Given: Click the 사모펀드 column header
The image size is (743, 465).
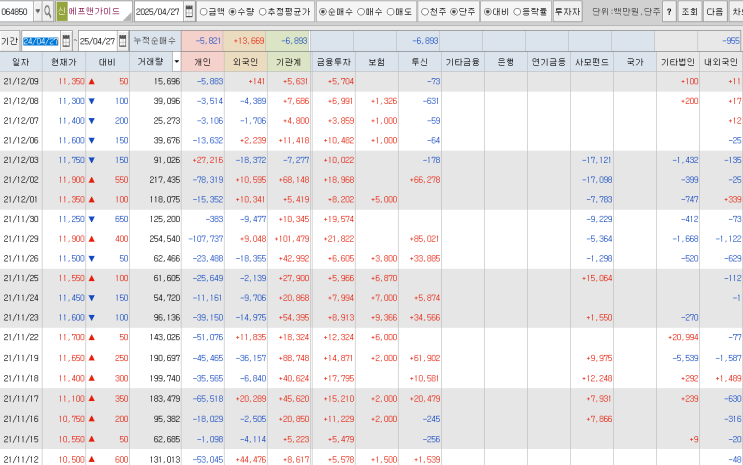Looking at the screenshot, I should click(x=592, y=62).
